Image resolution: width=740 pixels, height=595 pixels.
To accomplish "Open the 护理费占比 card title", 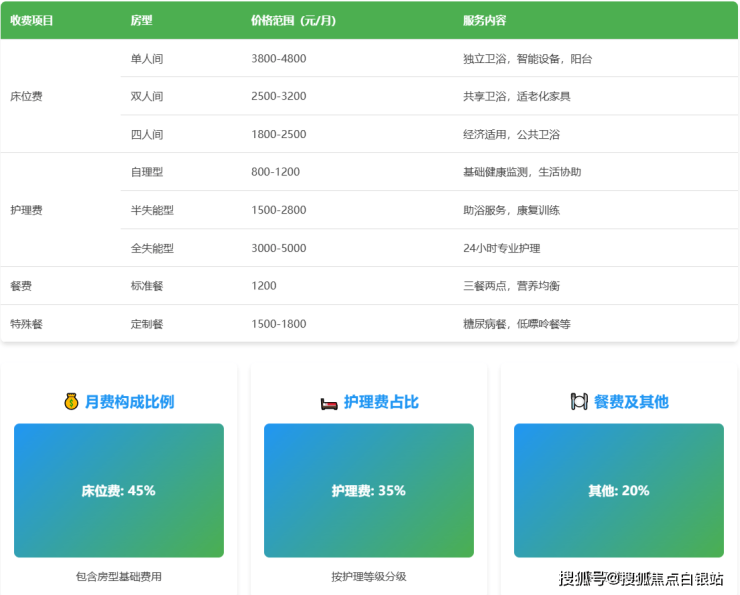I will [x=381, y=402].
